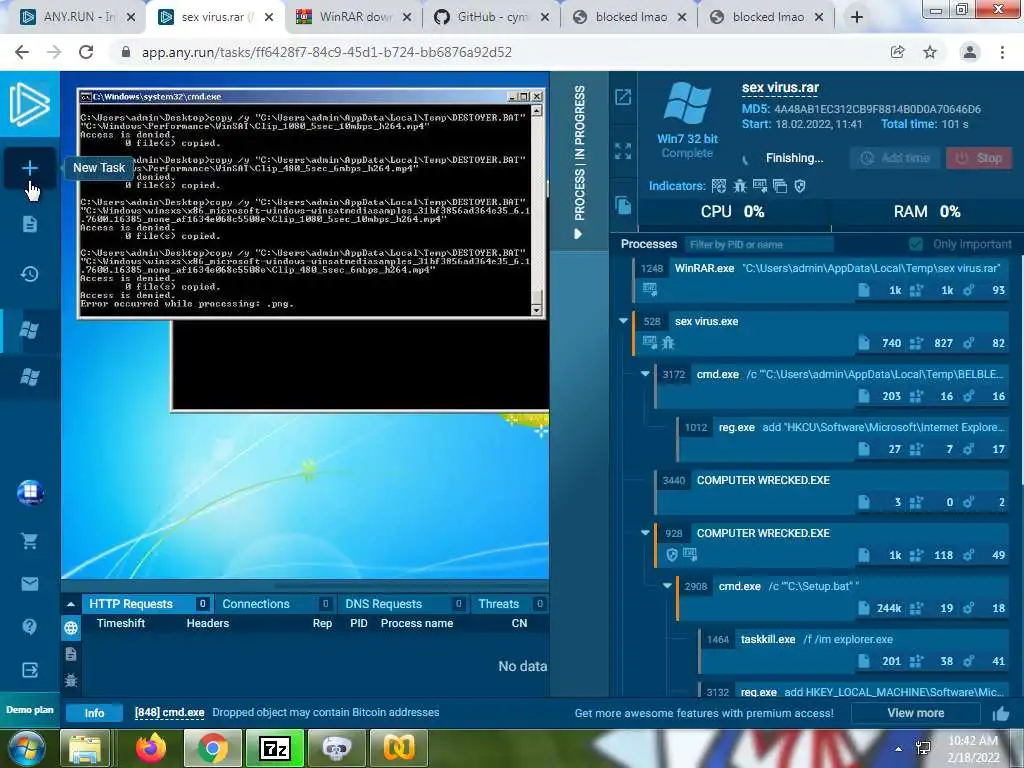This screenshot has width=1024, height=768.
Task: Click the bug indicator icon
Action: (x=739, y=186)
